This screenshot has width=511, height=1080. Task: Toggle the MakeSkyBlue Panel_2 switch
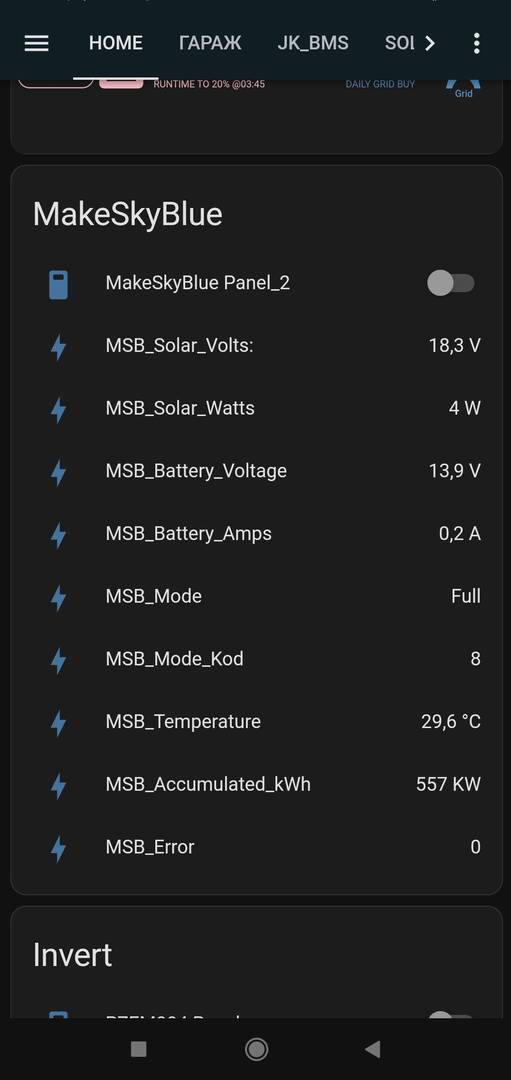click(x=451, y=283)
